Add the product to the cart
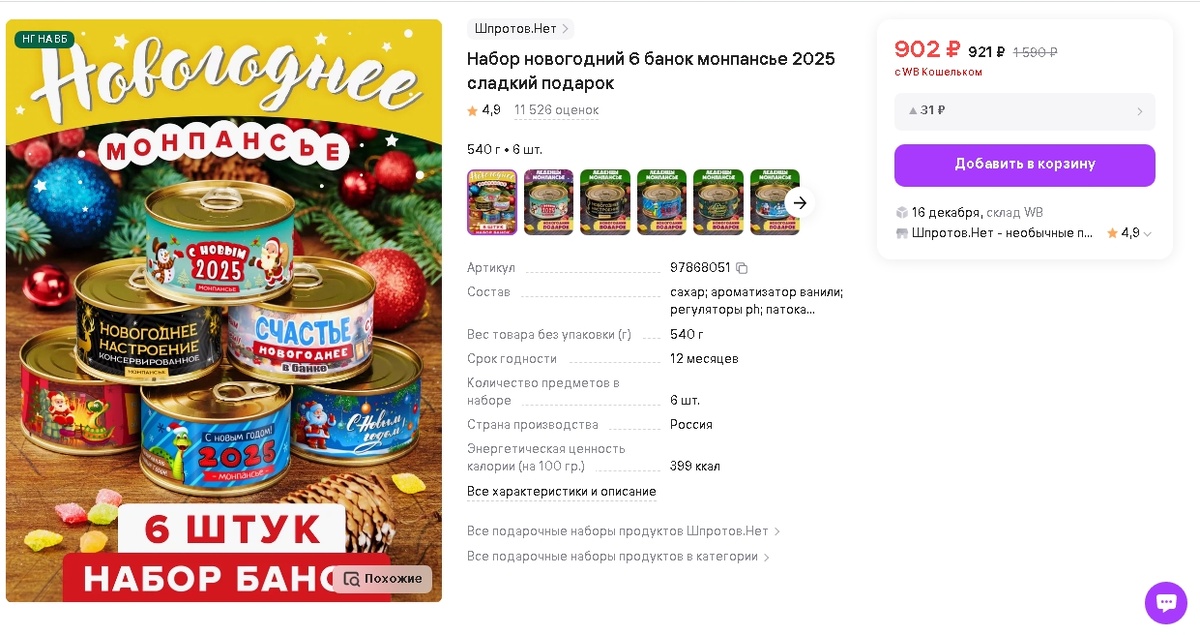1200x635 pixels. coord(1024,165)
